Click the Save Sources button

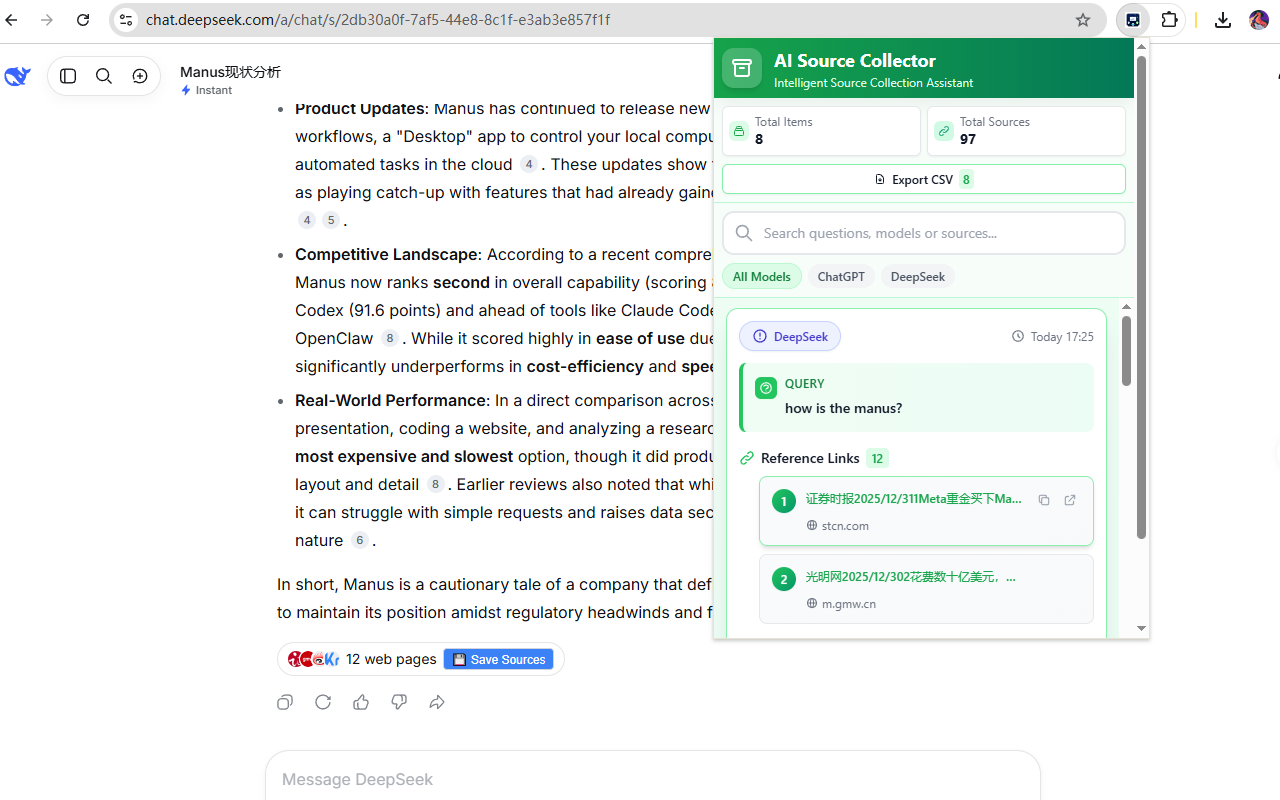coord(498,660)
